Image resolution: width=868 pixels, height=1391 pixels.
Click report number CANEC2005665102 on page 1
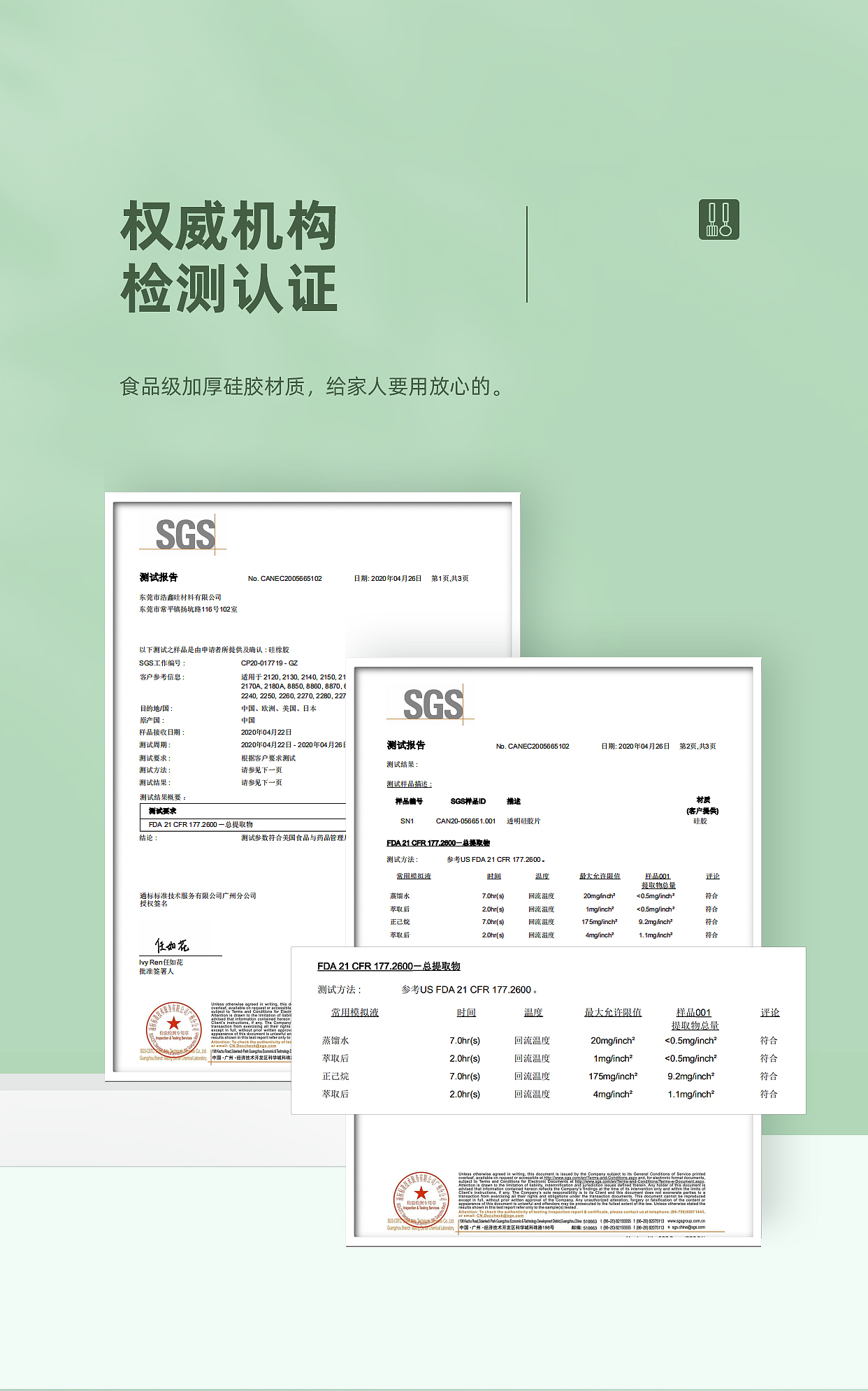point(291,579)
